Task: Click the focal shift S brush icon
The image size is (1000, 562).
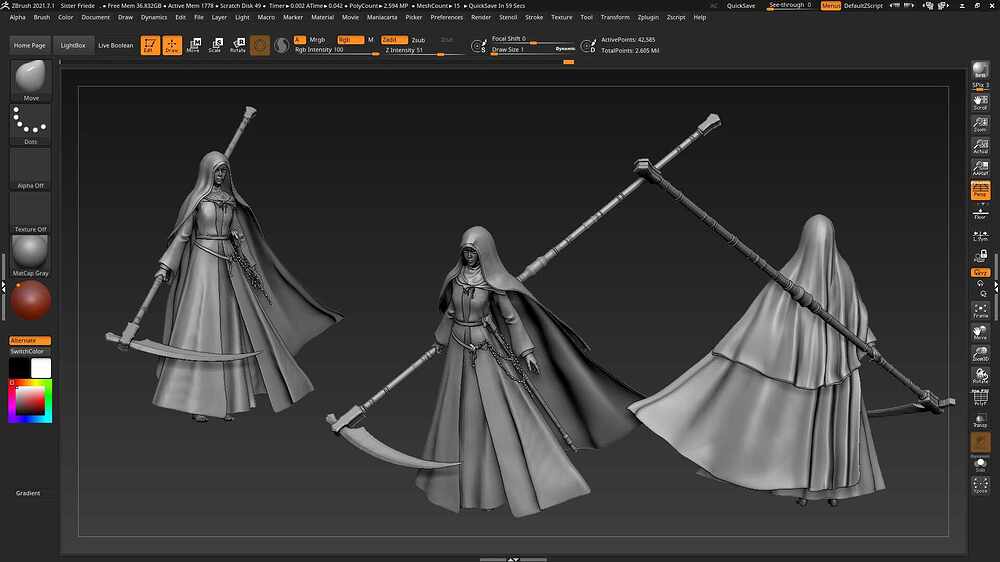Action: tap(478, 46)
